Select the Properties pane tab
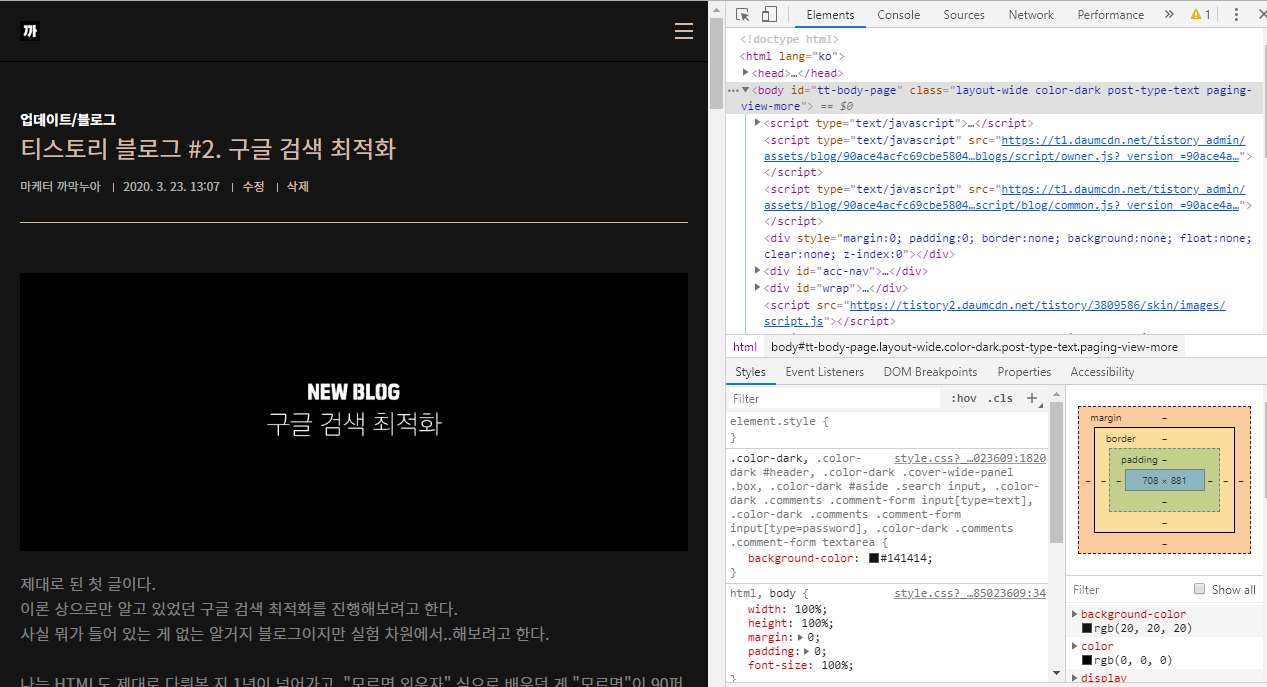 click(x=1024, y=372)
